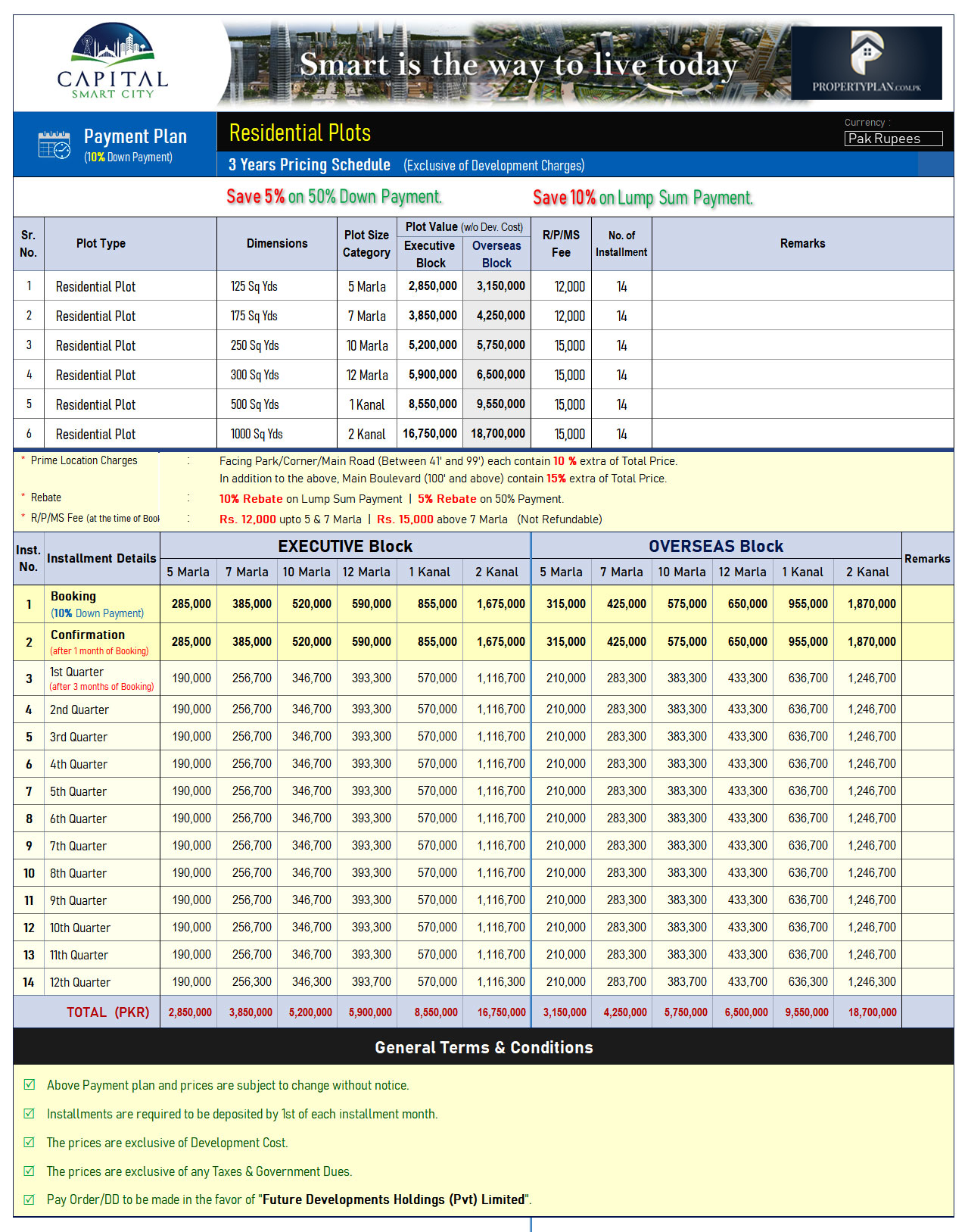Click the '12th Quarter' installment label
The width and height of the screenshot is (968, 1232).
[80, 982]
